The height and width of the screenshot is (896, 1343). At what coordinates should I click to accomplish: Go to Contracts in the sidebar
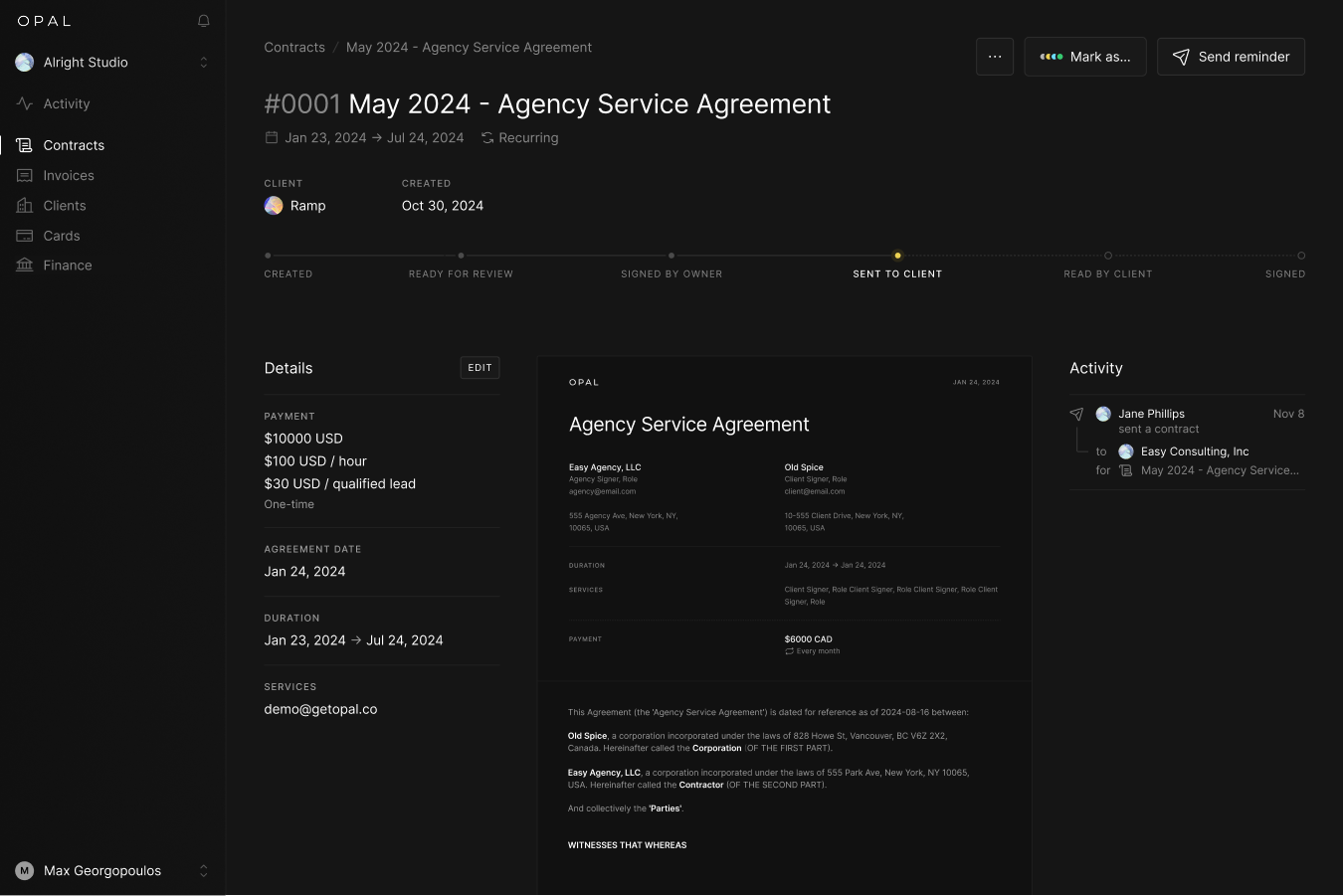74,145
